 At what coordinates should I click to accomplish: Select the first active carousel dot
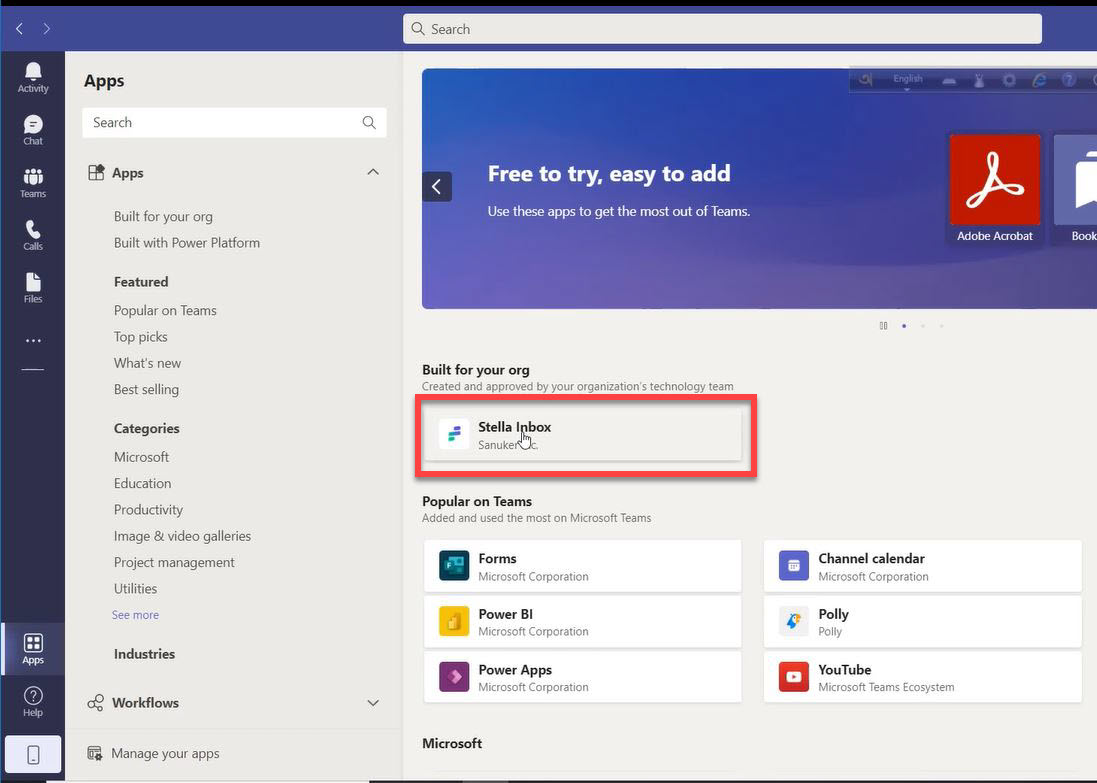pyautogui.click(x=904, y=326)
